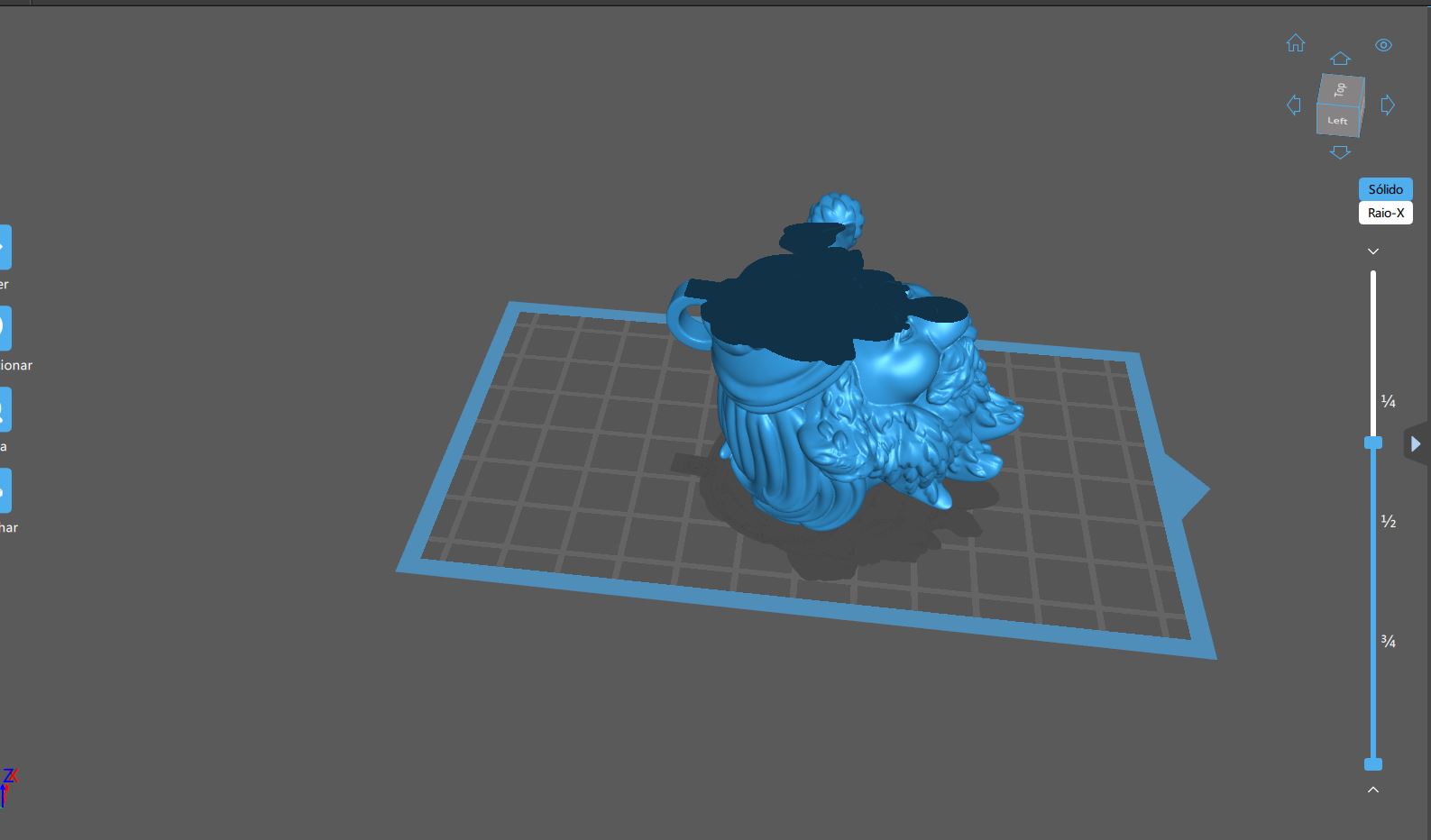Click the up chevron below the layer slider

(1373, 790)
